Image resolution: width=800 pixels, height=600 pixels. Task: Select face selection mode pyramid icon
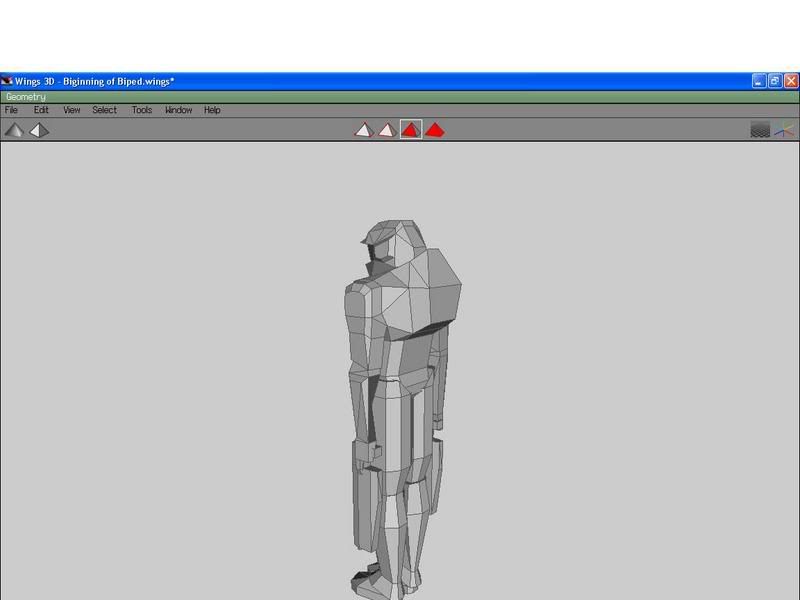coord(411,130)
